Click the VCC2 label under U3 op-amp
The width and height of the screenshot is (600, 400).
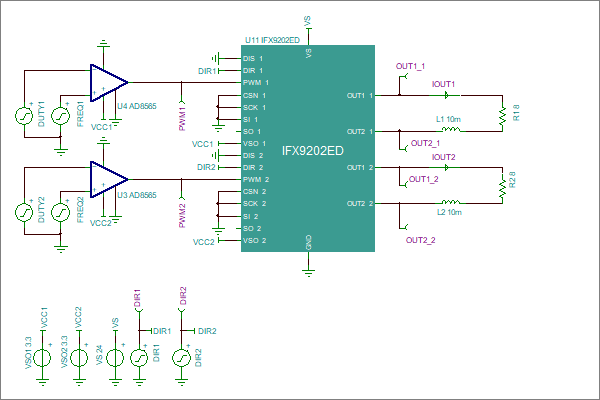click(x=100, y=223)
